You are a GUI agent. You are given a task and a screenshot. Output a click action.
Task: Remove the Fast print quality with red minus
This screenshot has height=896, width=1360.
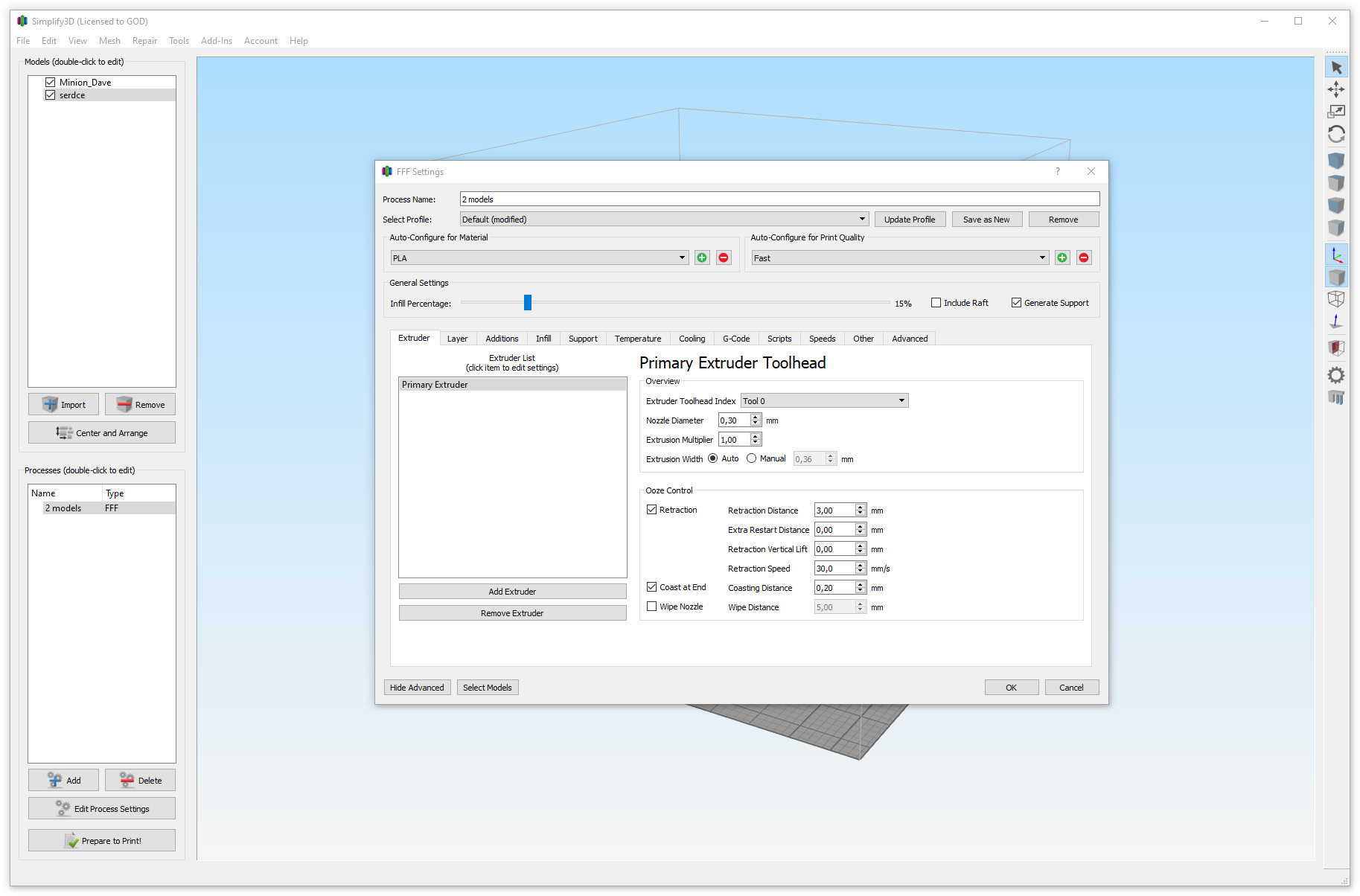pyautogui.click(x=1084, y=257)
